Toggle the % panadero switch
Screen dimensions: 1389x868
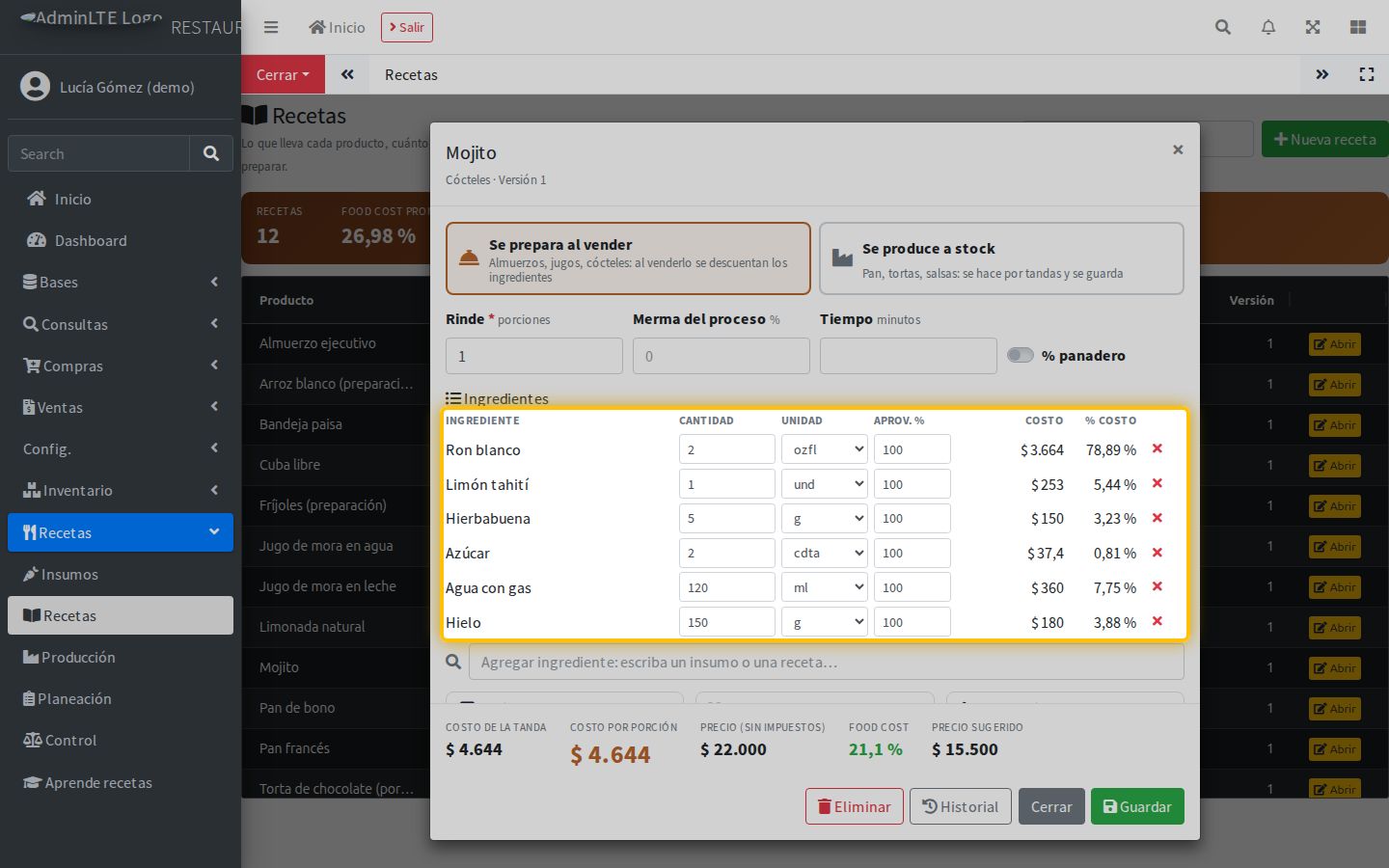click(x=1021, y=355)
